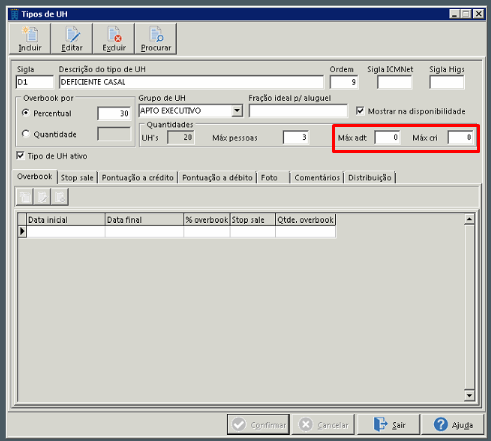Screen dimensions: 491x441
Task: Click the grid scrollbar down arrow
Action: pyautogui.click(x=469, y=395)
